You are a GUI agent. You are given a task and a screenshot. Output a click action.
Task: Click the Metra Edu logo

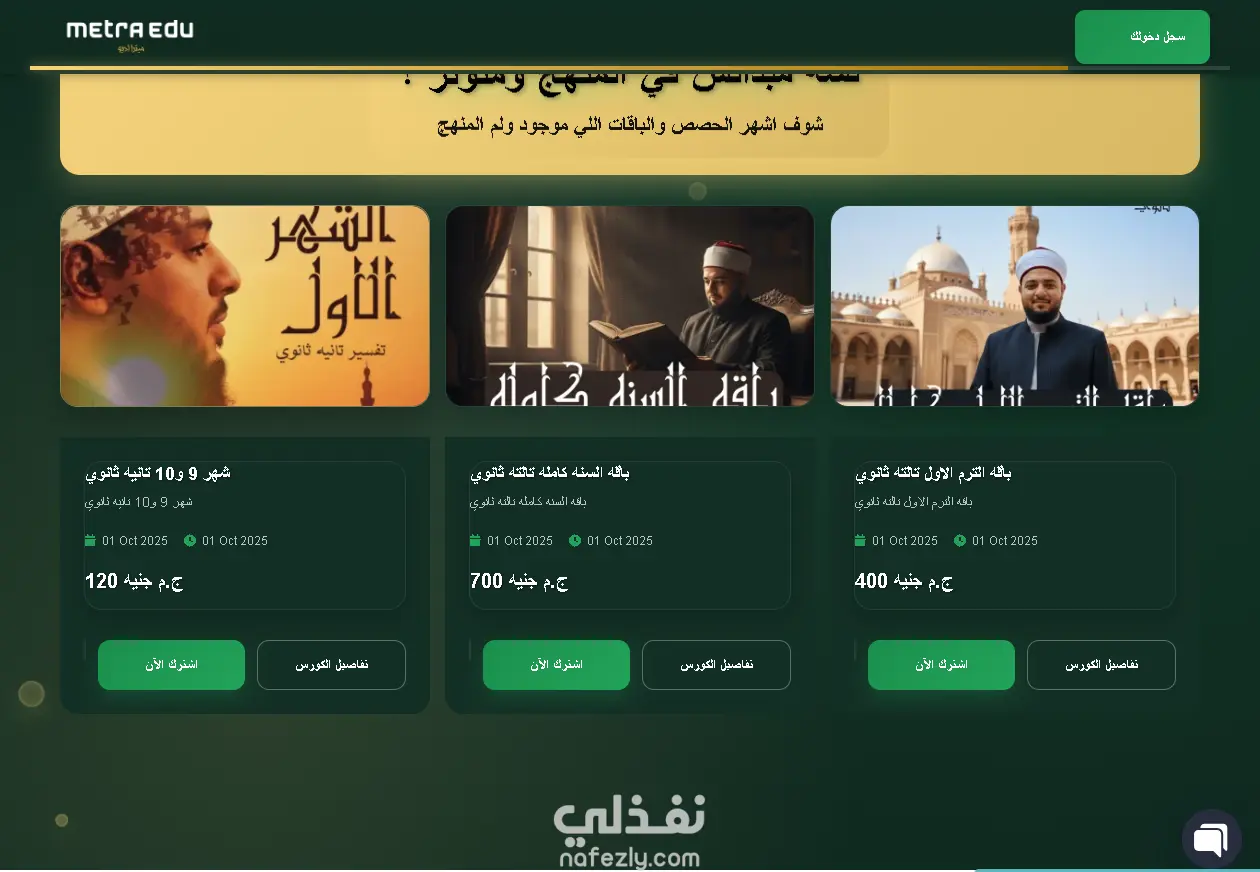(130, 35)
